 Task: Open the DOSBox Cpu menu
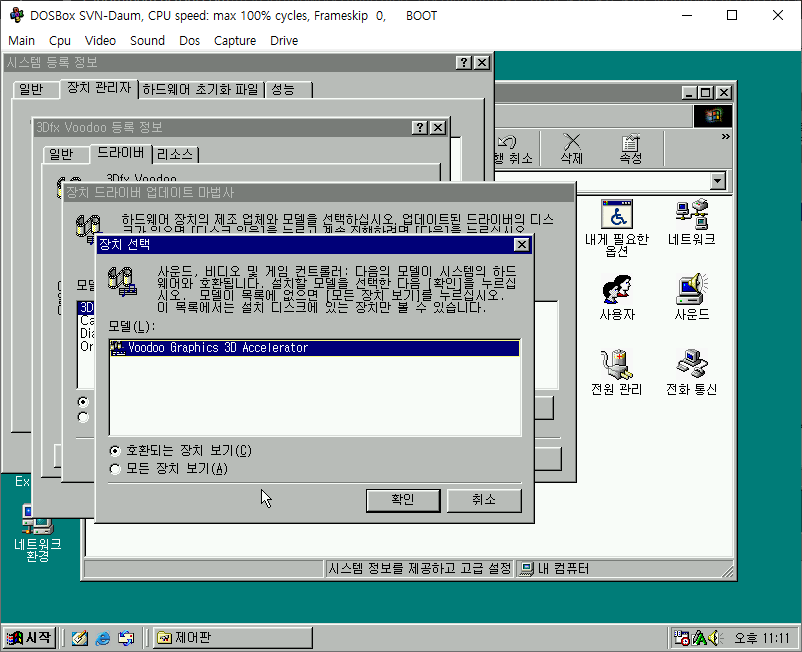coord(59,40)
